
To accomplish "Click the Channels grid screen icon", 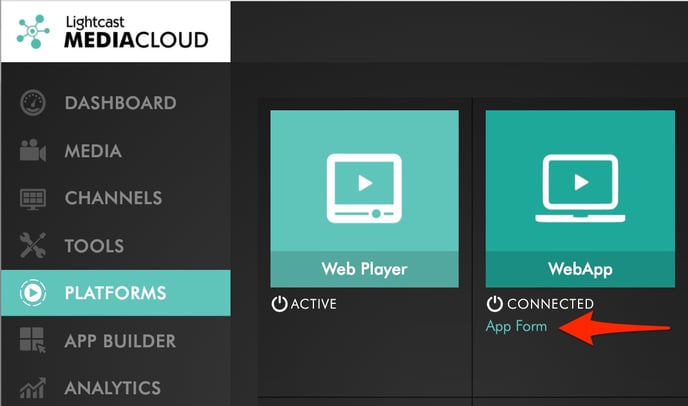I will [33, 198].
